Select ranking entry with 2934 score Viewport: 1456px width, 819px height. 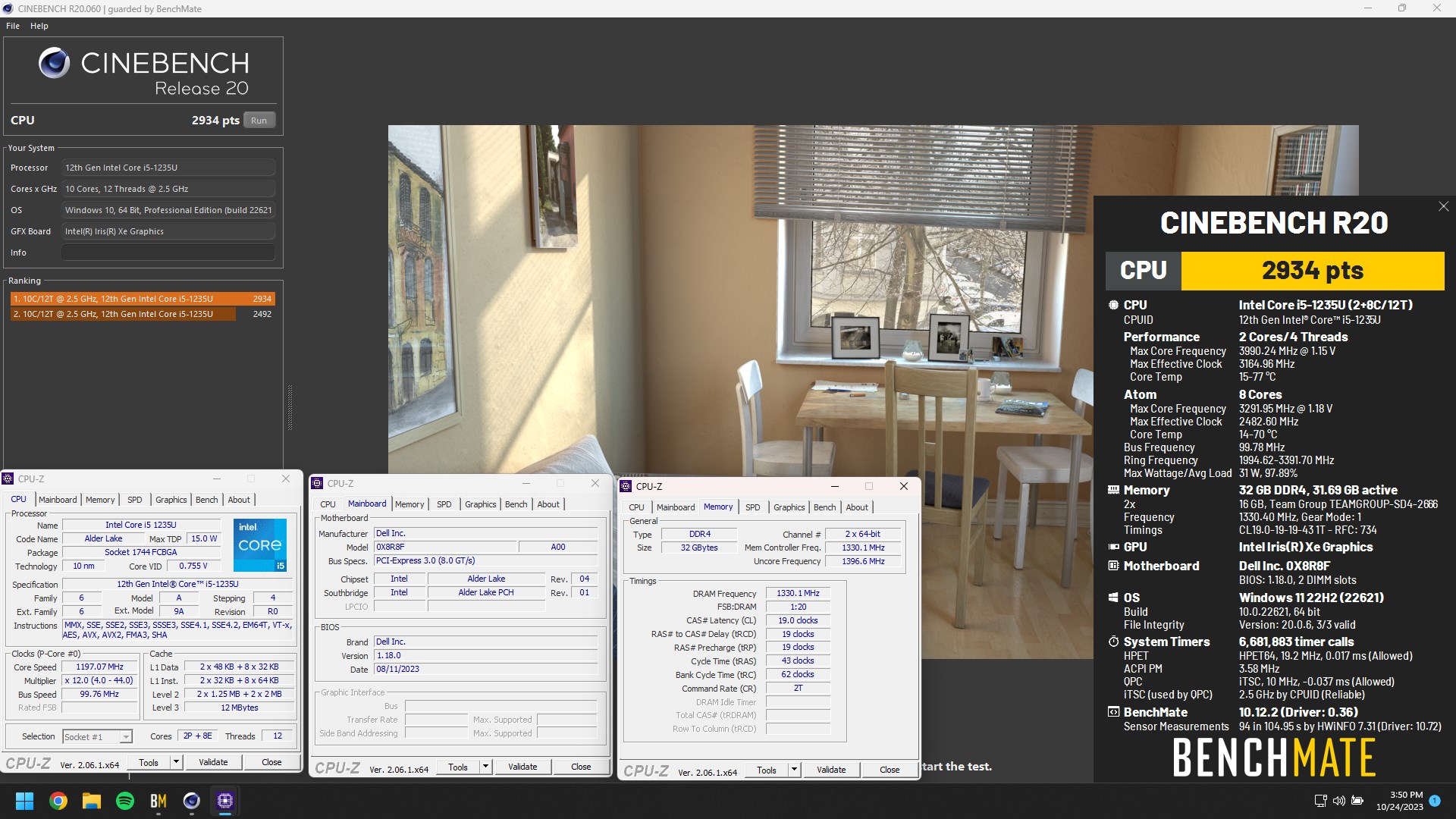143,299
